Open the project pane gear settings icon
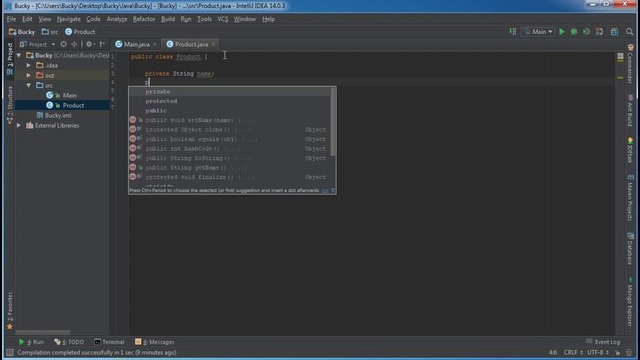The height and width of the screenshot is (360, 640). point(89,44)
